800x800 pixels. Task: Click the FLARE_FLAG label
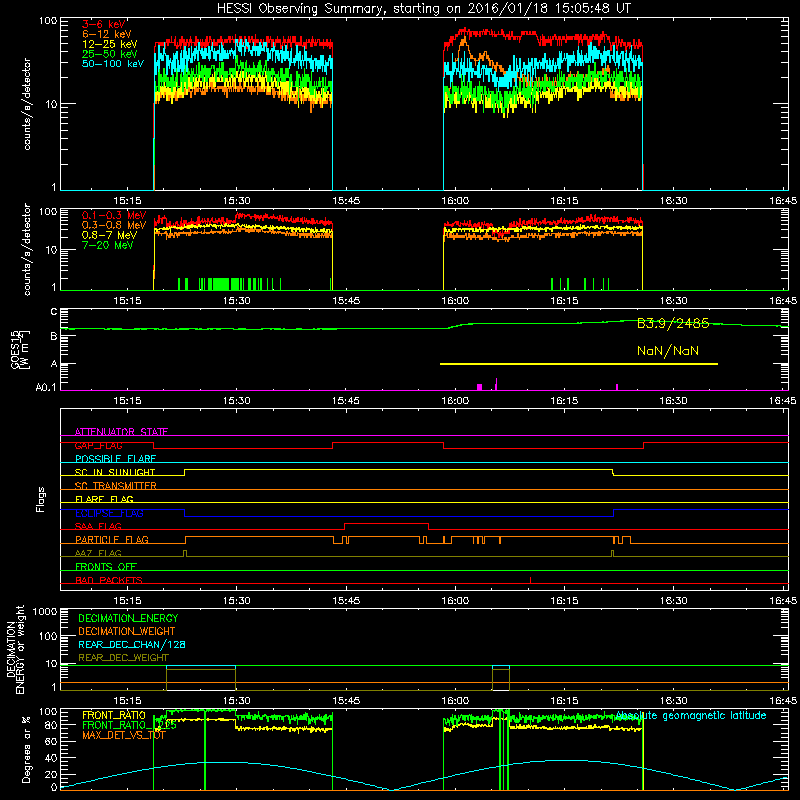(x=104, y=499)
